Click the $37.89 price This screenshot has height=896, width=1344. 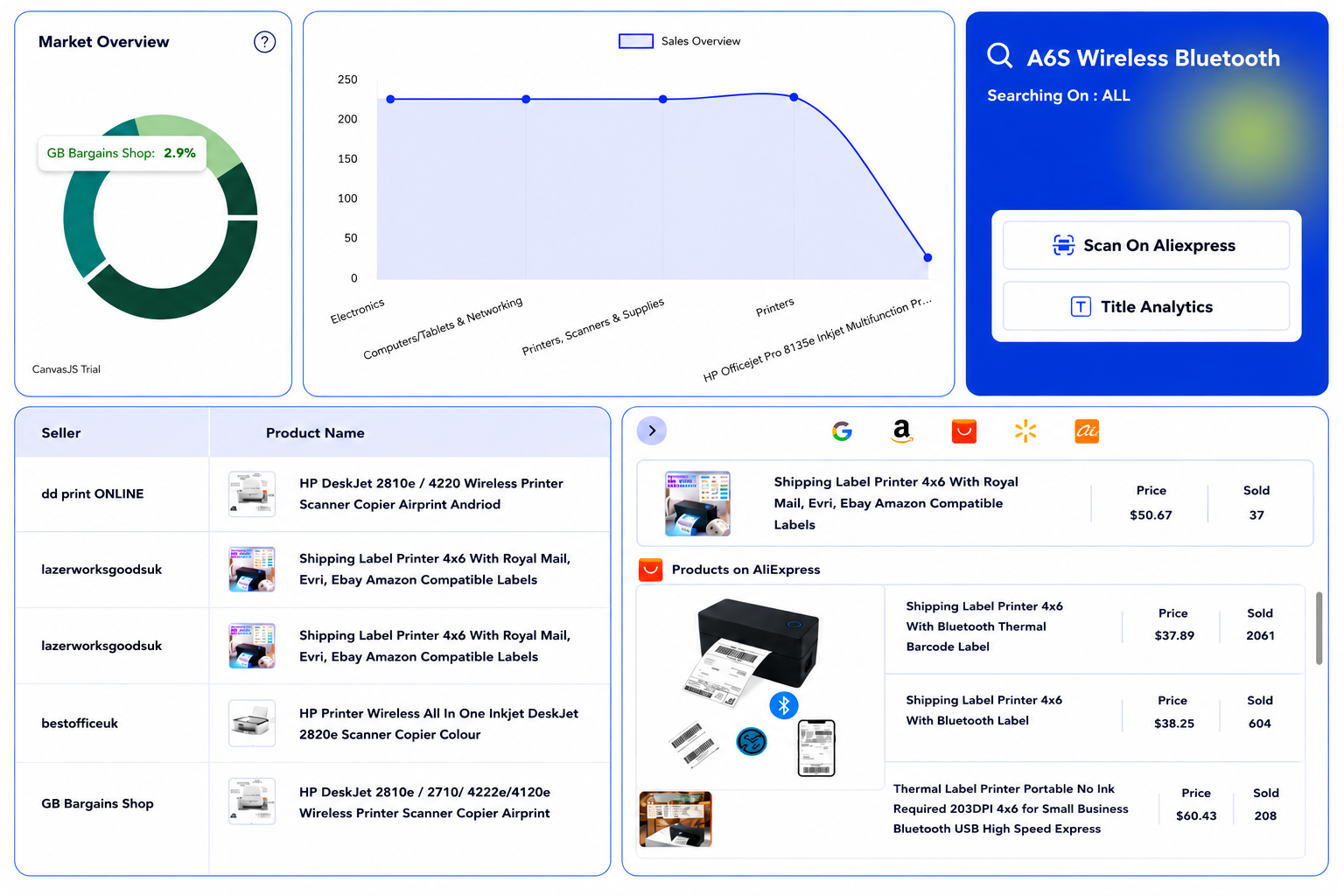(1174, 635)
